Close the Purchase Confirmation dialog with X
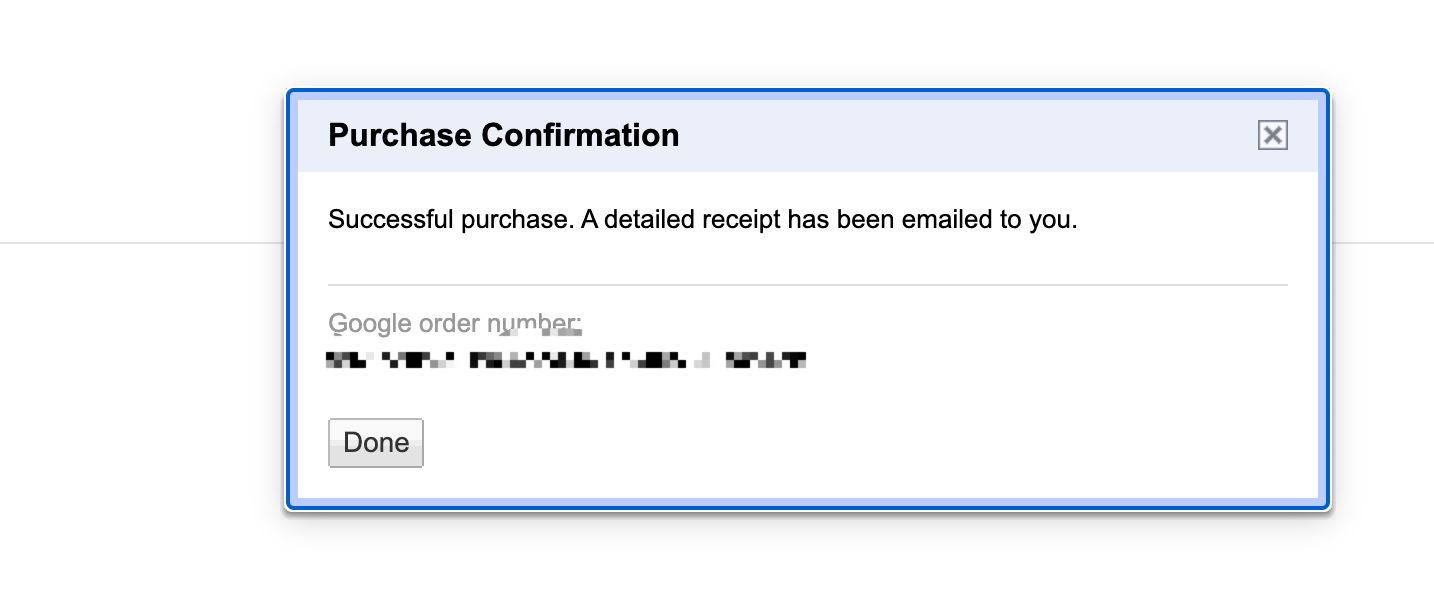This screenshot has width=1434, height=596. coord(1272,135)
